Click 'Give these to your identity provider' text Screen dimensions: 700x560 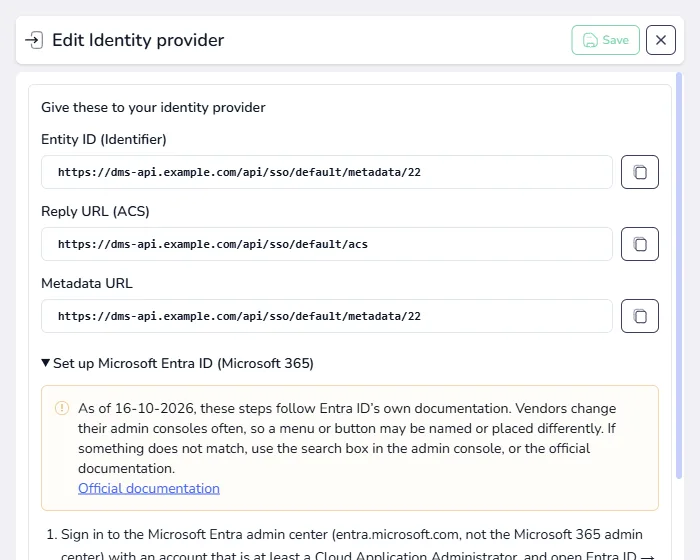coord(153,107)
